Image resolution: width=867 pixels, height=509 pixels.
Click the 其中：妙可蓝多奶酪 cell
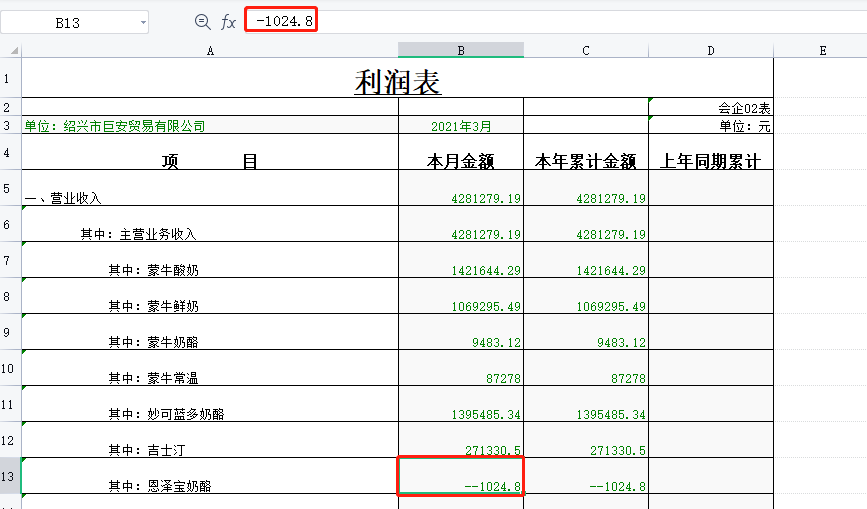(210, 403)
